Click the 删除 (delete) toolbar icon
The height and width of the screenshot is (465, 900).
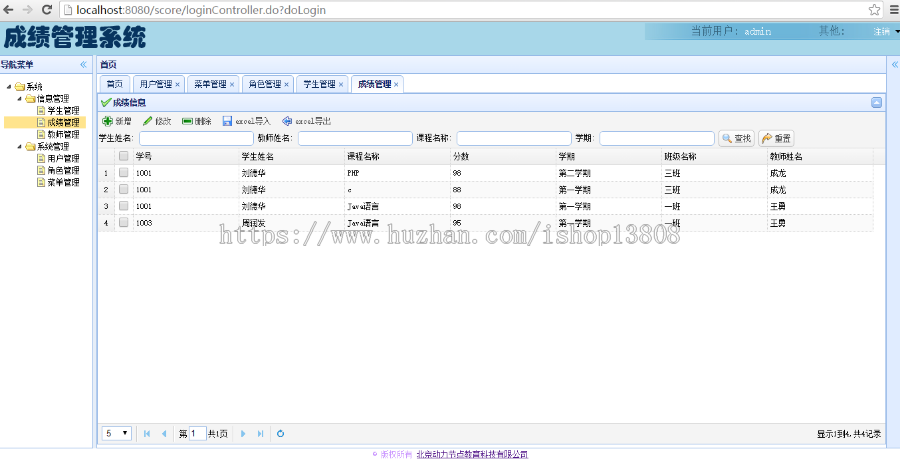[x=187, y=121]
